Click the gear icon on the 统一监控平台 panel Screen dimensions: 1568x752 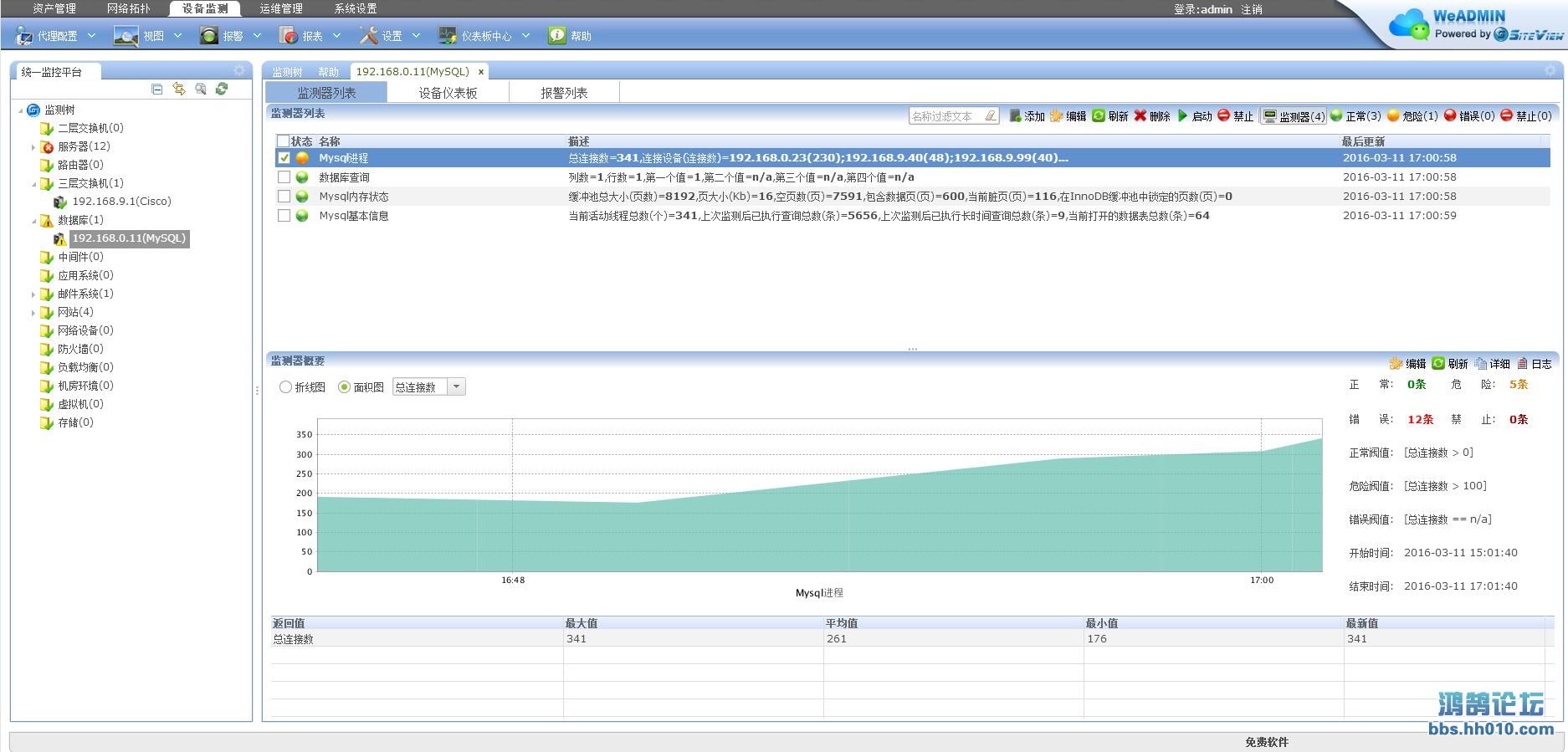[x=239, y=70]
